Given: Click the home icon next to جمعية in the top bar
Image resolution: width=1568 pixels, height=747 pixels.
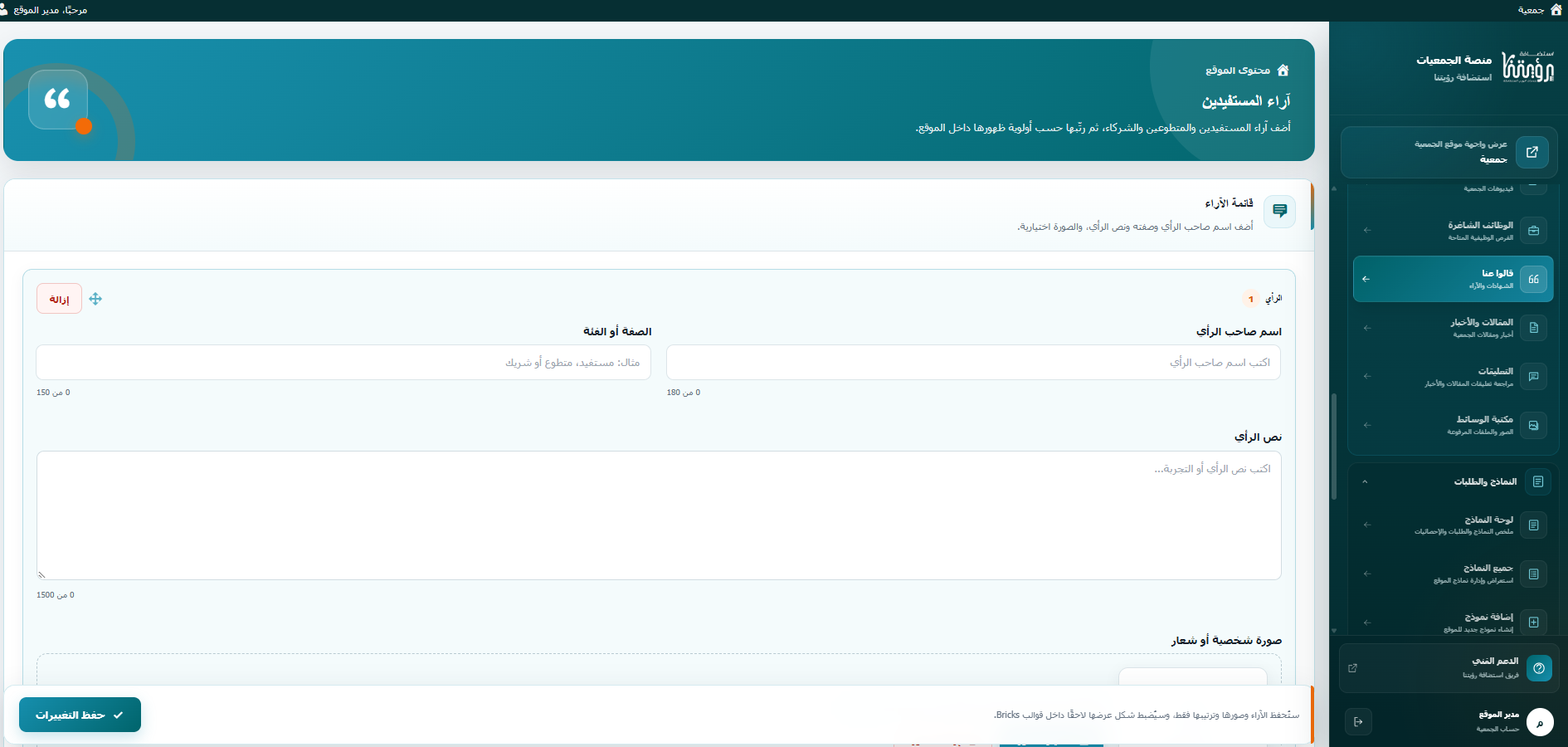Looking at the screenshot, I should point(1556,10).
